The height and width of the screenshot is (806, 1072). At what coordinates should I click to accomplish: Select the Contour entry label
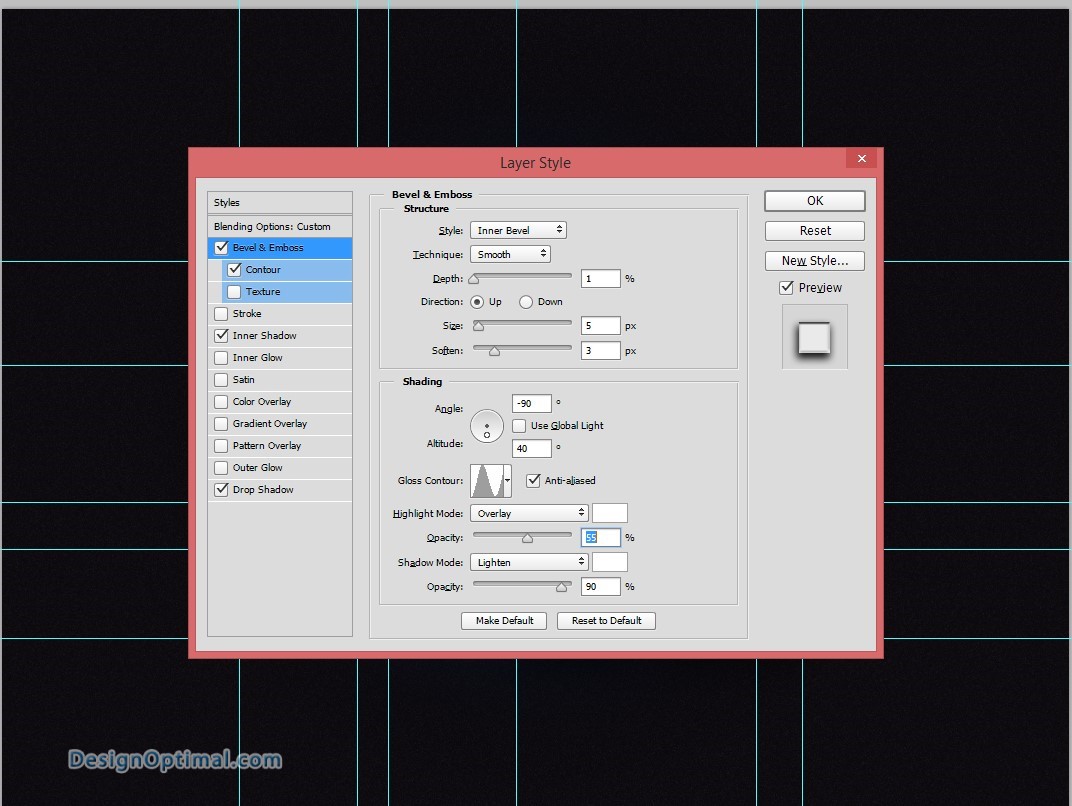263,269
